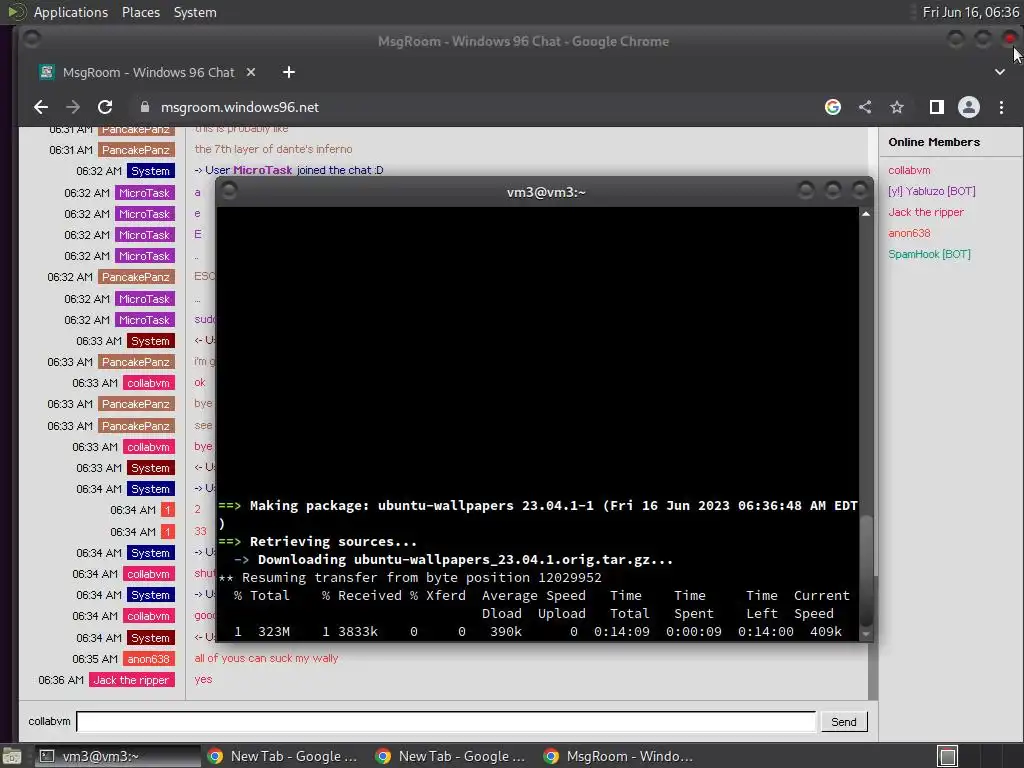Bookmark this tab with star icon
Viewport: 1024px width, 768px height.
coord(897,107)
